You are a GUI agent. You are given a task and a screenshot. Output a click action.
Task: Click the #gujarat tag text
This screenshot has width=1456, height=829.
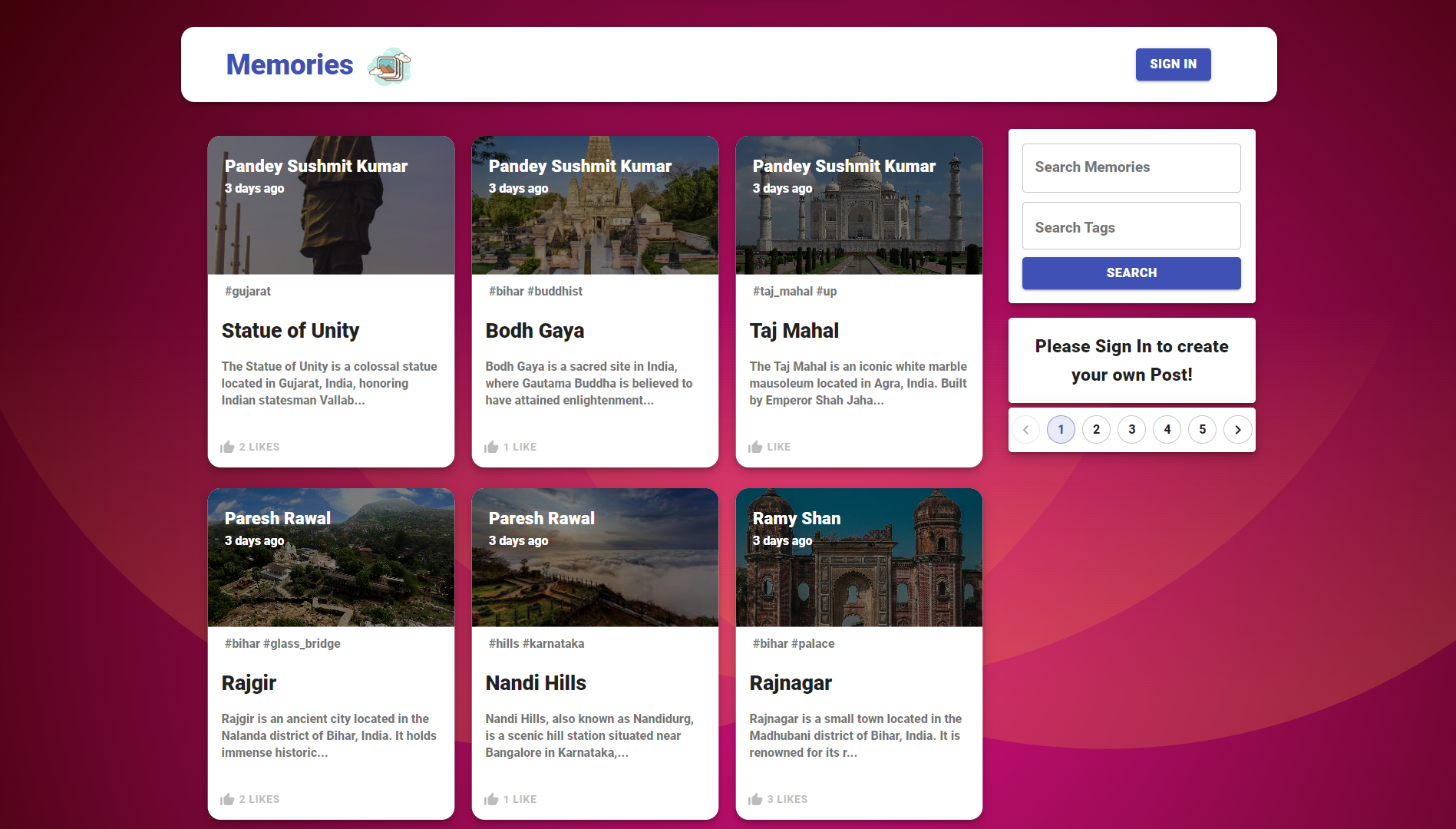point(247,291)
